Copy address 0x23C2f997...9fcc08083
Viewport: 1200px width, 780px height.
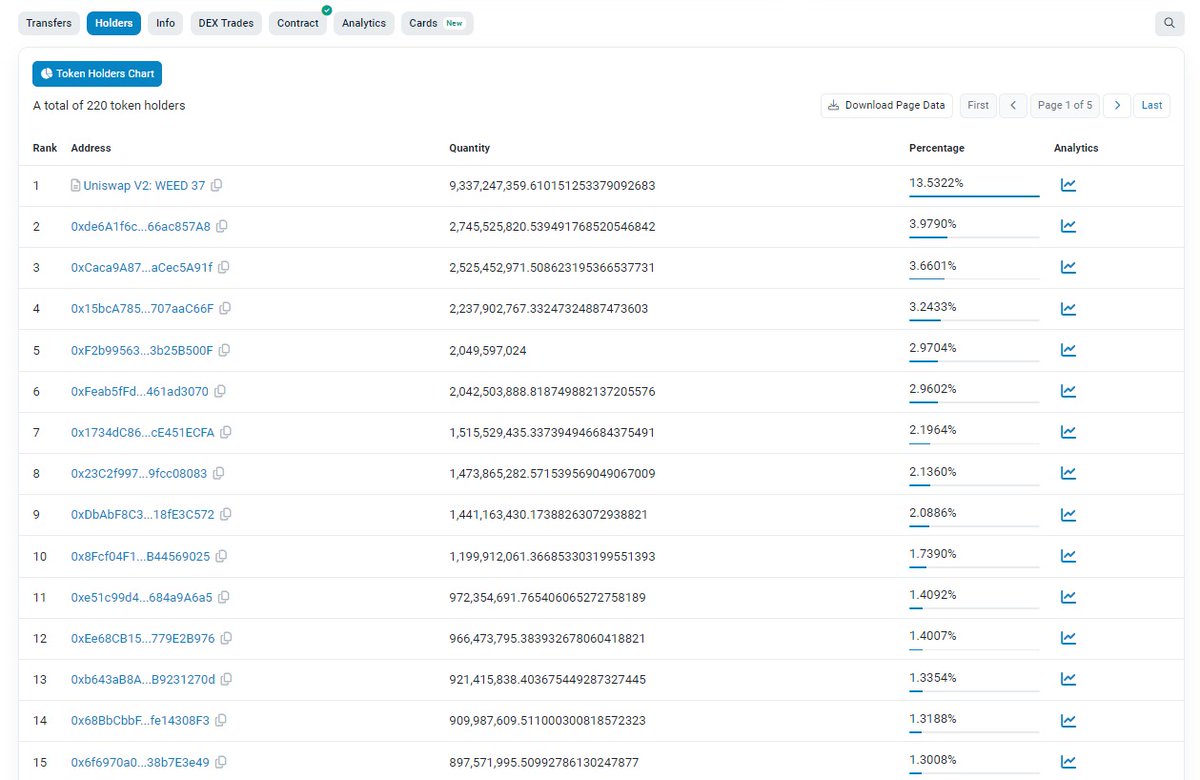coord(218,473)
